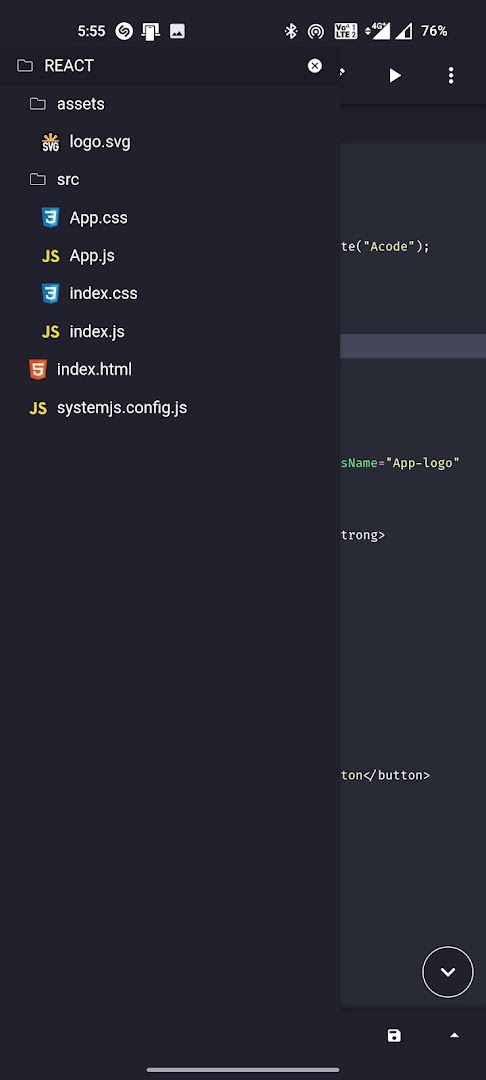Open index.html file
The height and width of the screenshot is (1080, 486).
coord(170,369)
